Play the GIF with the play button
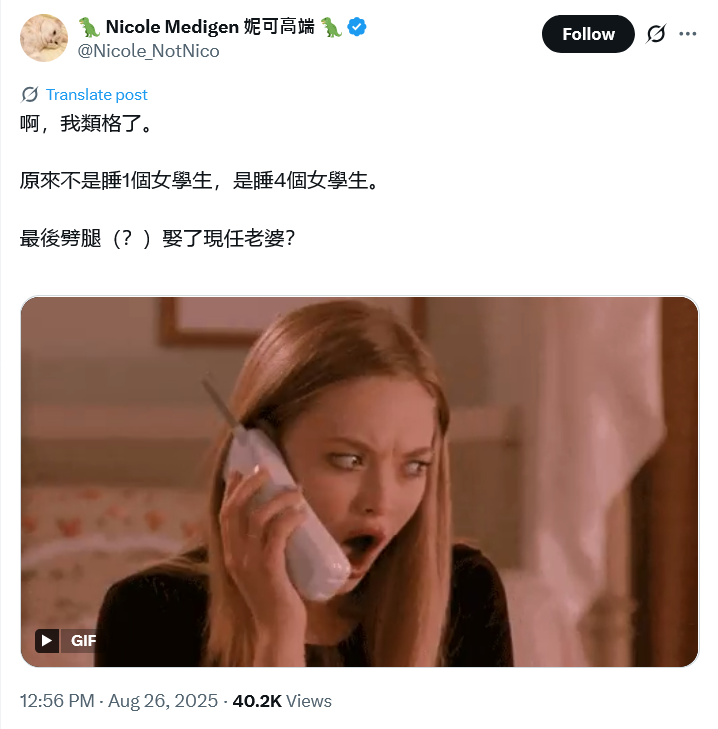Image resolution: width=718 pixels, height=729 pixels. 47,640
